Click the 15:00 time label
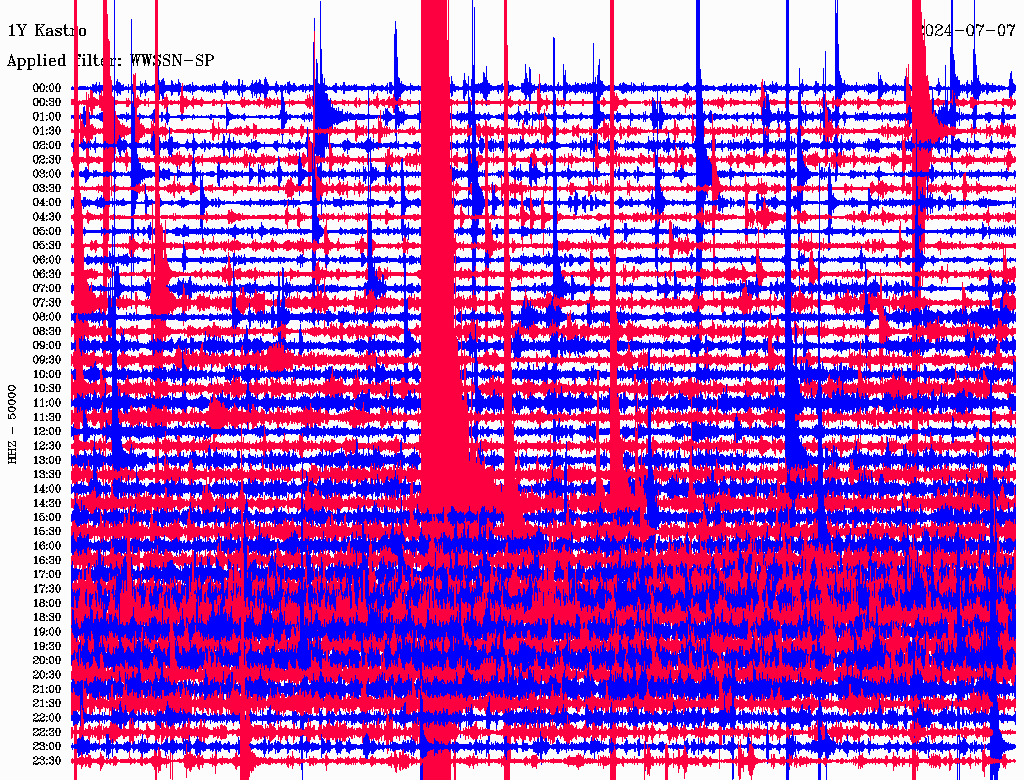Screen dimensions: 1024x780 pos(47,517)
